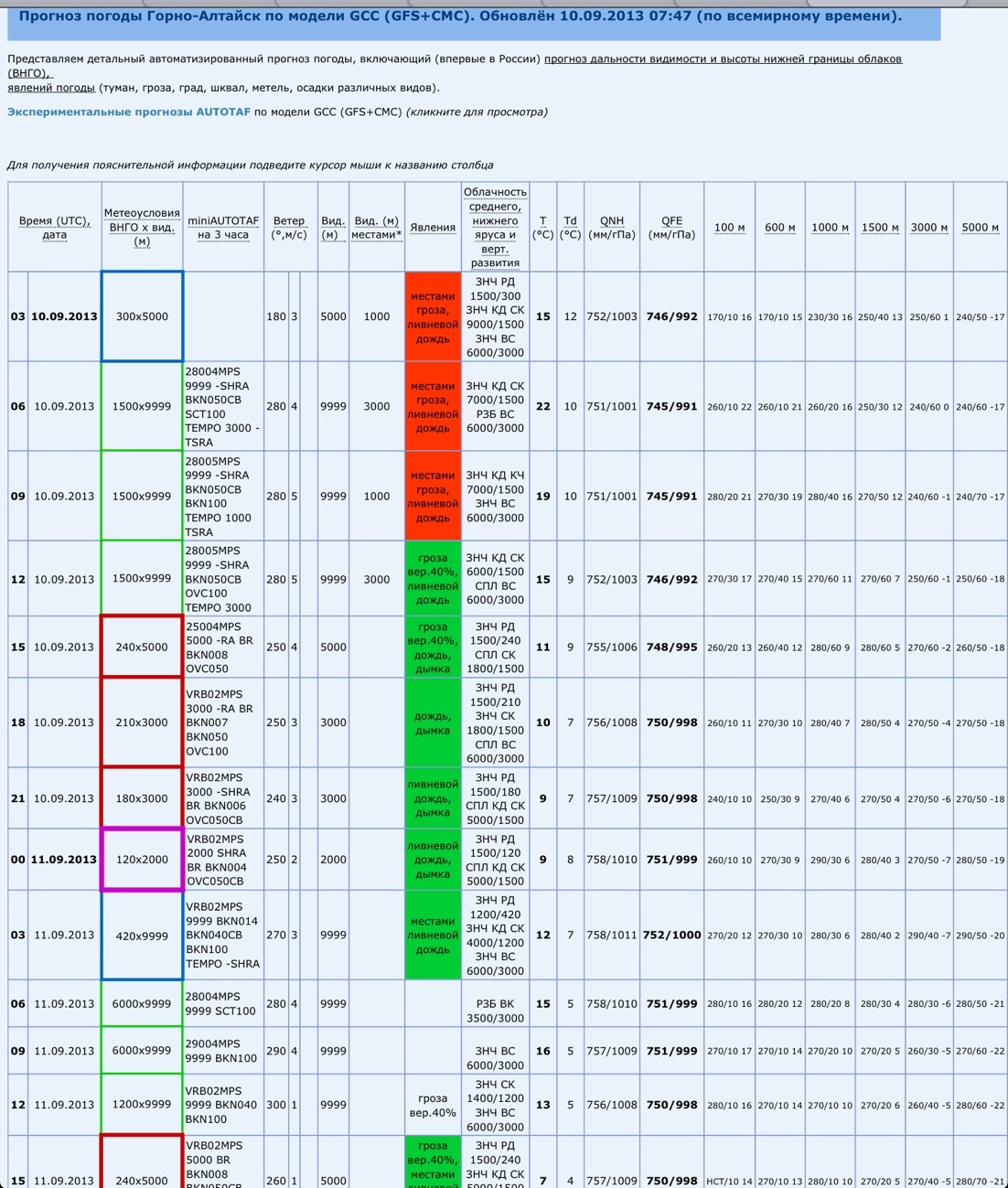This screenshot has width=1008, height=1188.
Task: Select the '5000 м' altitude column header
Action: [980, 228]
